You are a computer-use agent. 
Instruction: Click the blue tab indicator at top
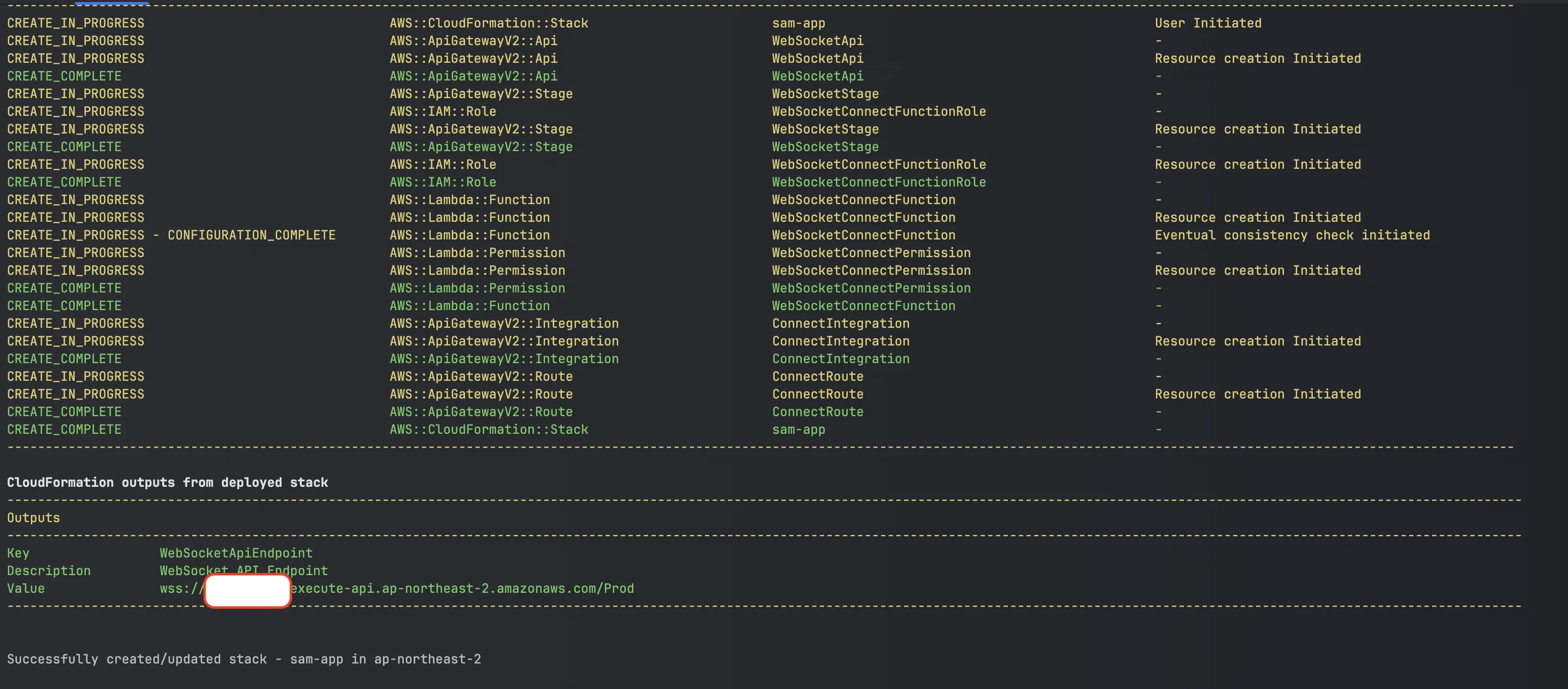click(111, 3)
